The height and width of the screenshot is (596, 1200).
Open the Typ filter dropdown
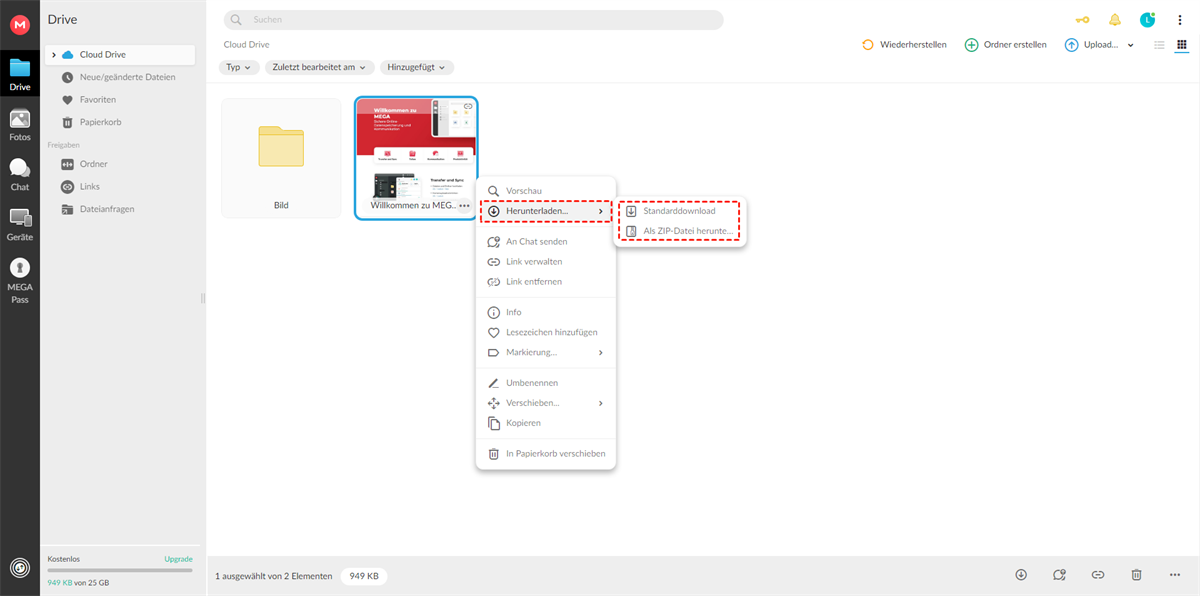point(239,67)
